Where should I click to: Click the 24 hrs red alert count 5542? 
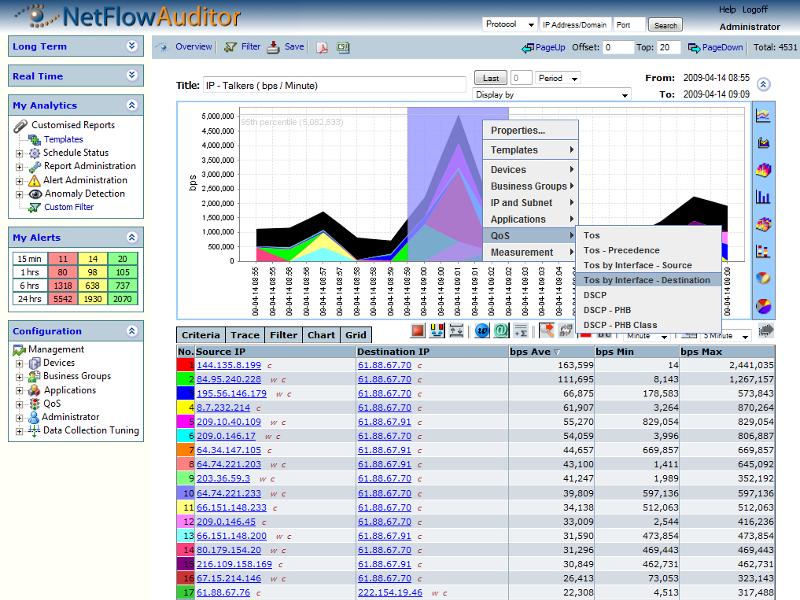pos(63,299)
